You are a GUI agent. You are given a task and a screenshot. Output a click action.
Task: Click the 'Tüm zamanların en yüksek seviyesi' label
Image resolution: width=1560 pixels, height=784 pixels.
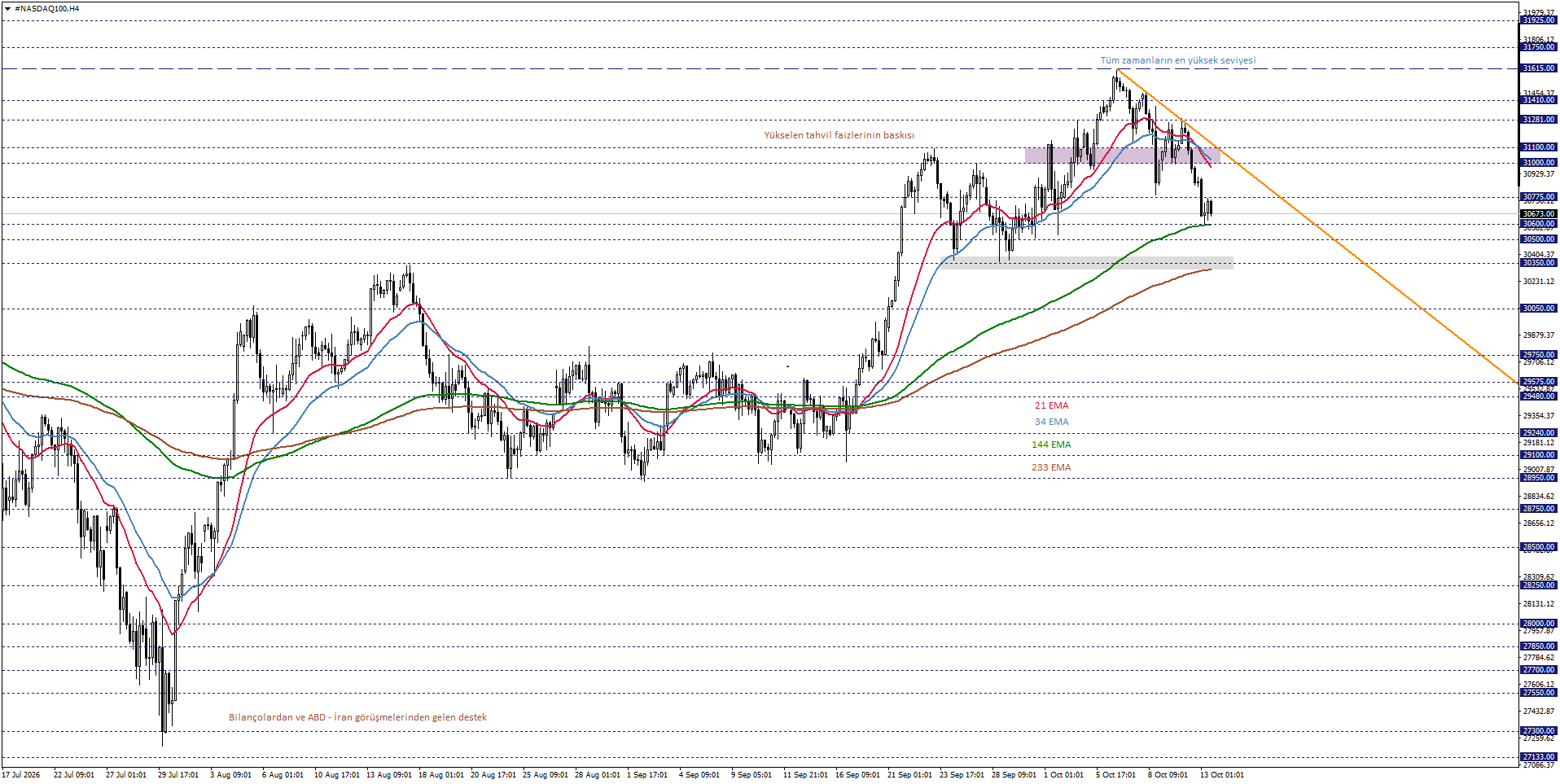pyautogui.click(x=1178, y=60)
